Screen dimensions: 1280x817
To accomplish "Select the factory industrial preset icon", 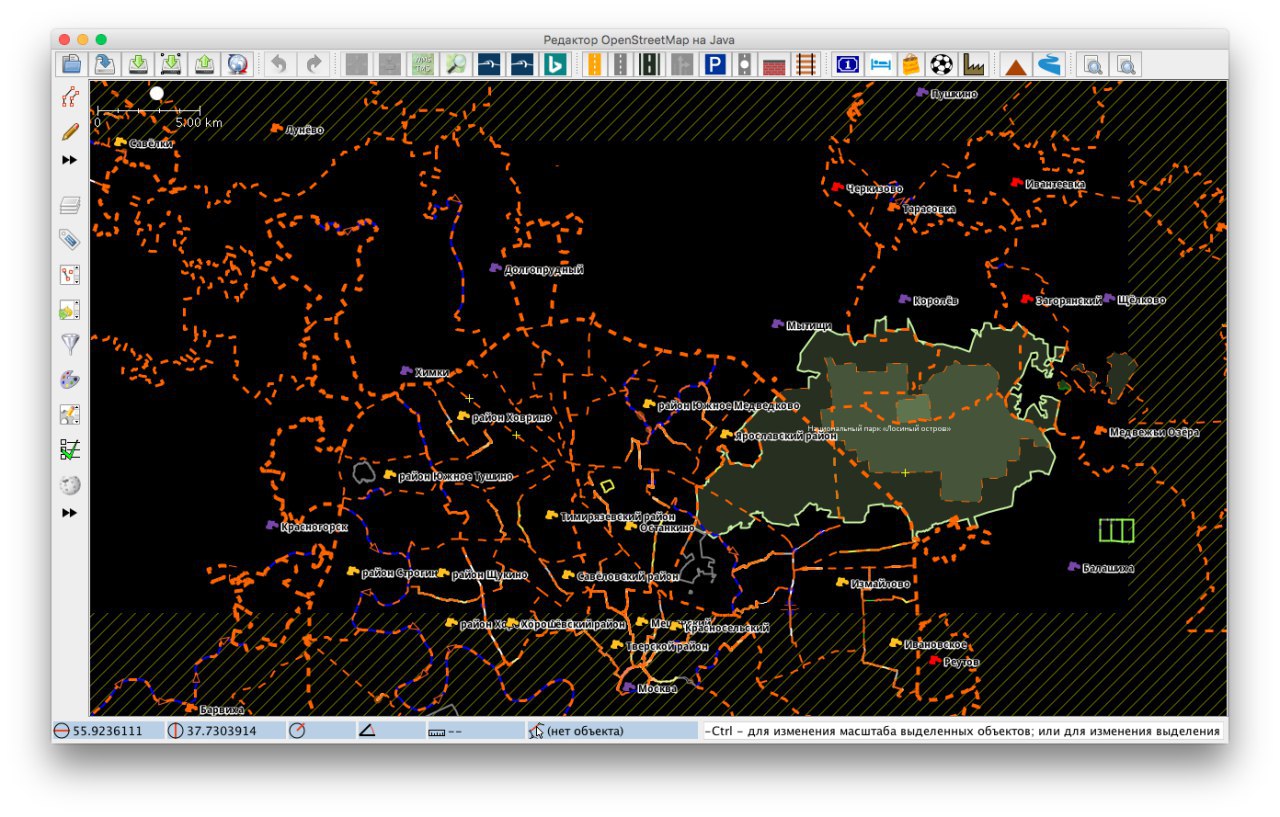I will pyautogui.click(x=973, y=65).
